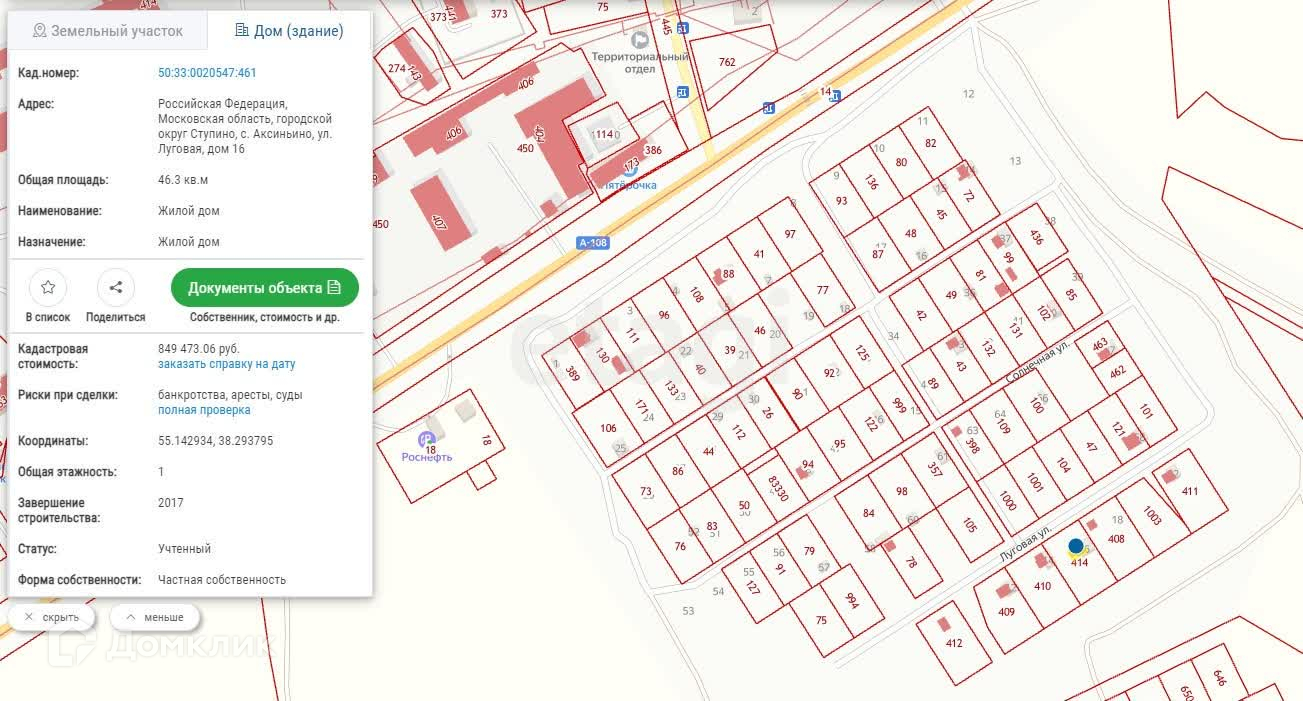The height and width of the screenshot is (701, 1303).
Task: Select parcel 1001 on the map
Action: [1035, 484]
